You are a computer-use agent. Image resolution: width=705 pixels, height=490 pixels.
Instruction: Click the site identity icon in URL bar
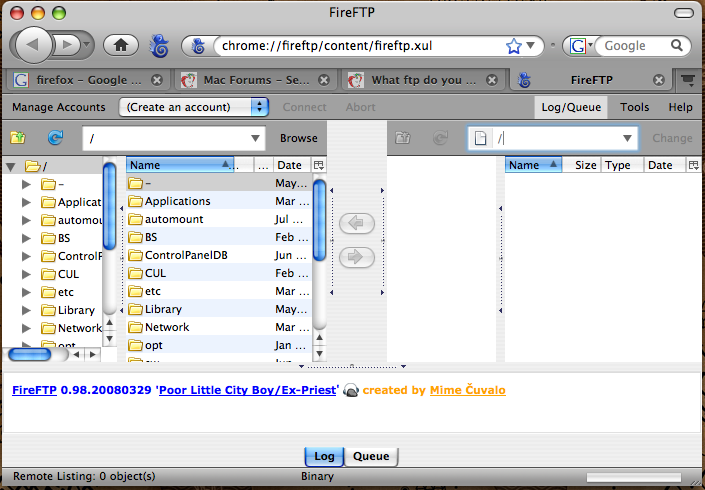(198, 46)
